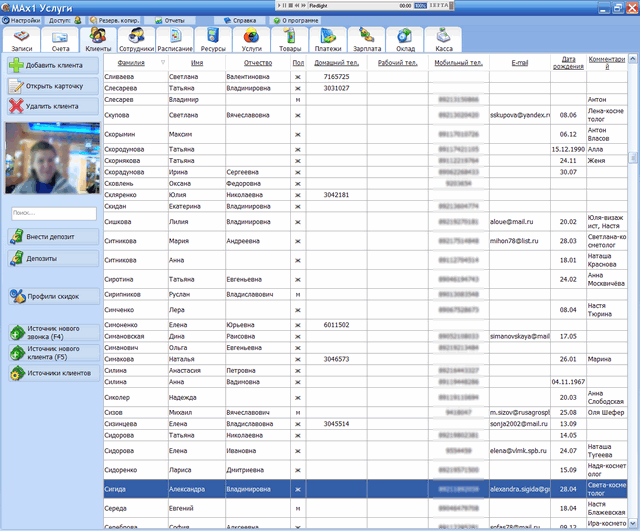Sort by Домашний тел. column header
Viewport: 640px width, 531px height.
(336, 63)
